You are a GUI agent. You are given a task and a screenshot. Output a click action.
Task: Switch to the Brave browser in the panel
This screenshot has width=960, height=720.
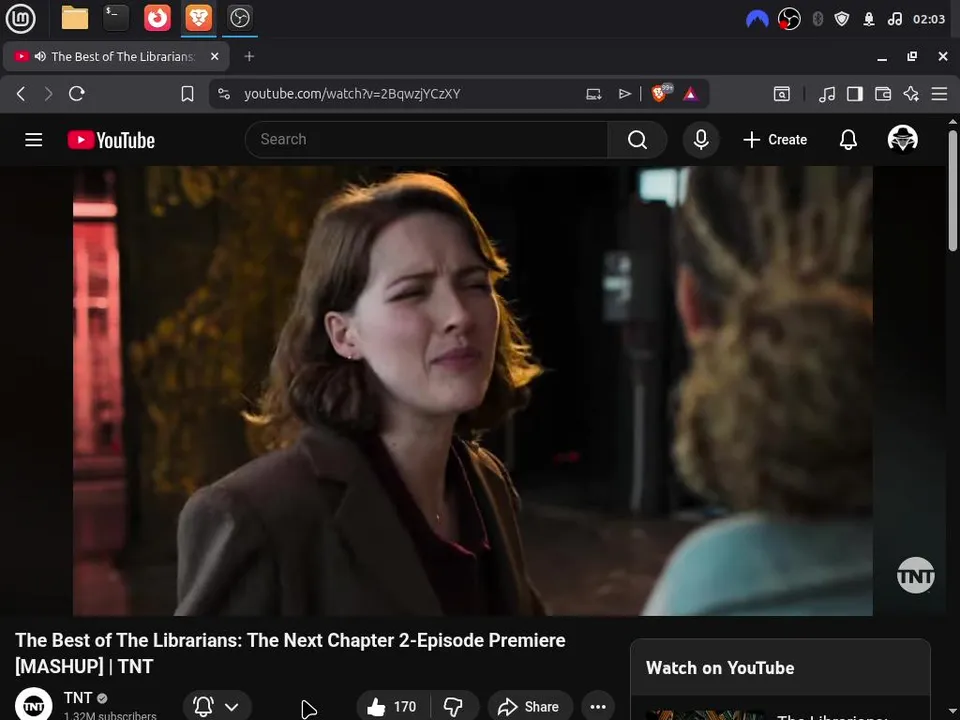click(198, 18)
